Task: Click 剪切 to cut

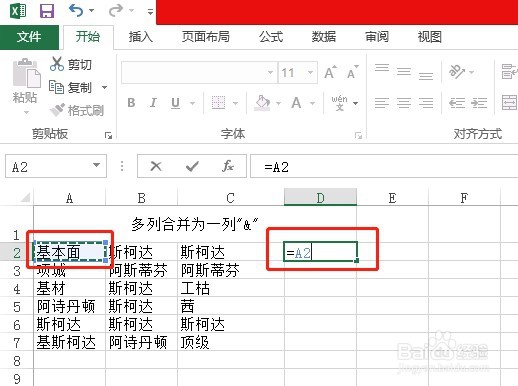Action: [x=70, y=64]
